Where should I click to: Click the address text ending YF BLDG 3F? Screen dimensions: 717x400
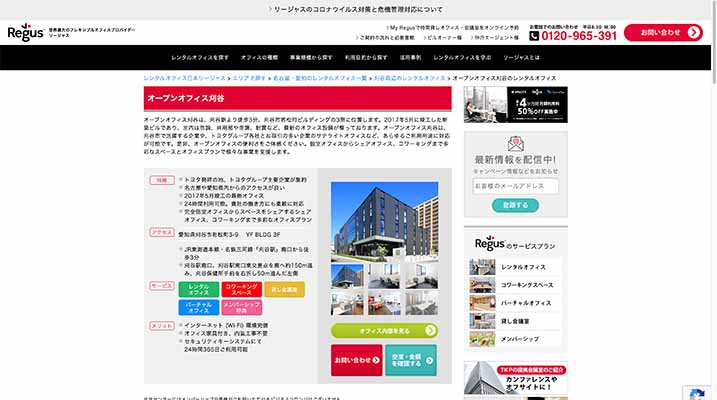click(x=229, y=235)
